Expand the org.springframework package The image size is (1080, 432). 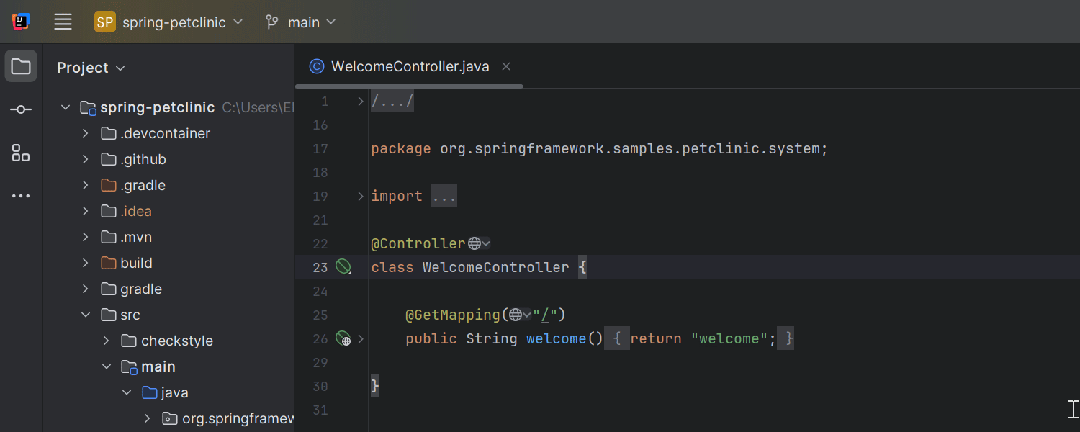coord(147,419)
